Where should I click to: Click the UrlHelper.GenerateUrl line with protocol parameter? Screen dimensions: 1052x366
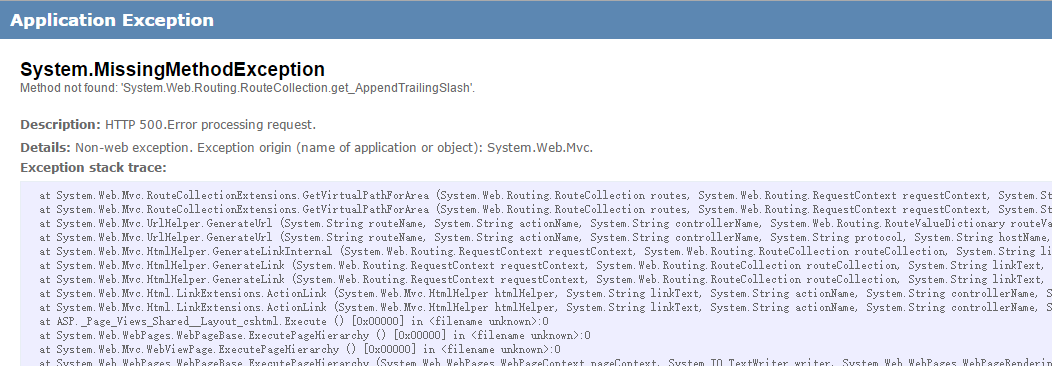(545, 237)
